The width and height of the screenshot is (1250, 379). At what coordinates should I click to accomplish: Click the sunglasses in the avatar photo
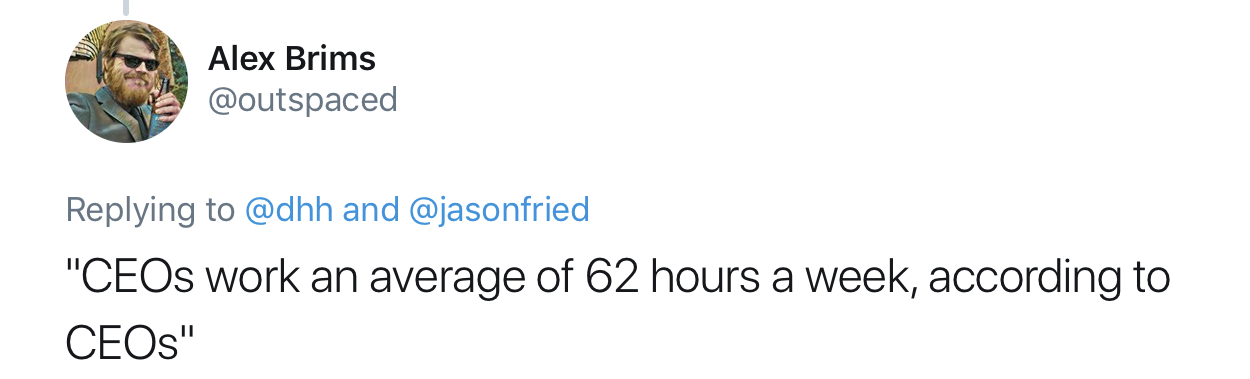[136, 62]
